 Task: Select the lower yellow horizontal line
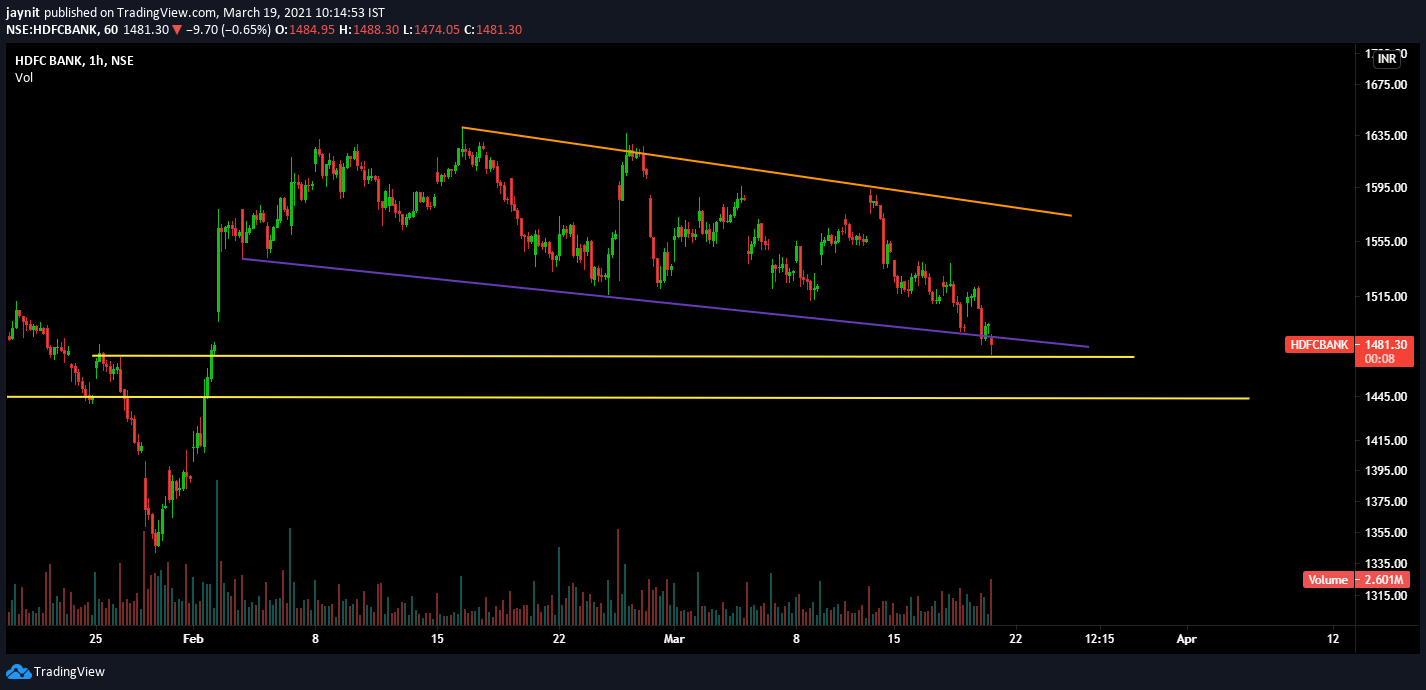628,398
